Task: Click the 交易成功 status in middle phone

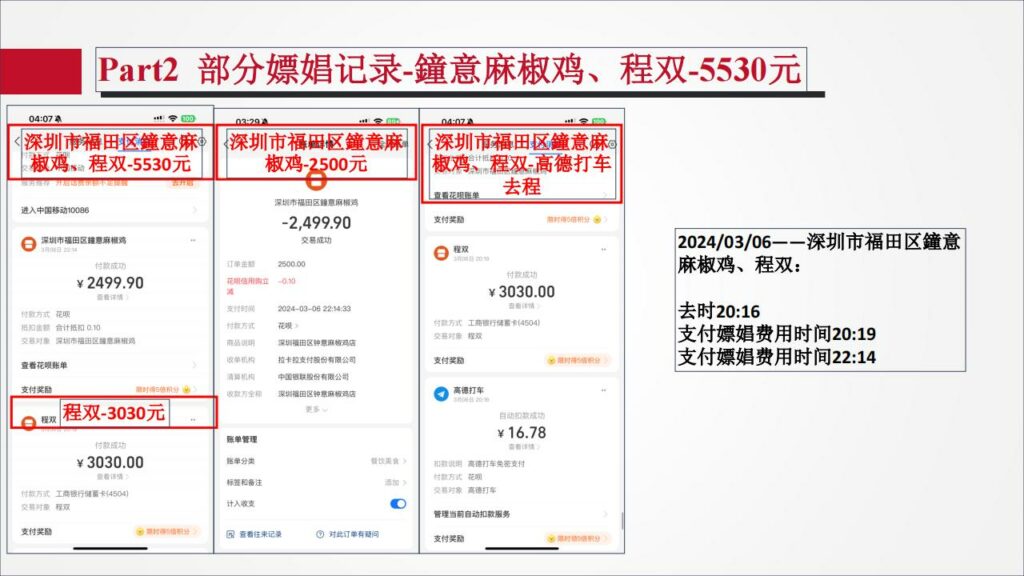Action: 316,240
